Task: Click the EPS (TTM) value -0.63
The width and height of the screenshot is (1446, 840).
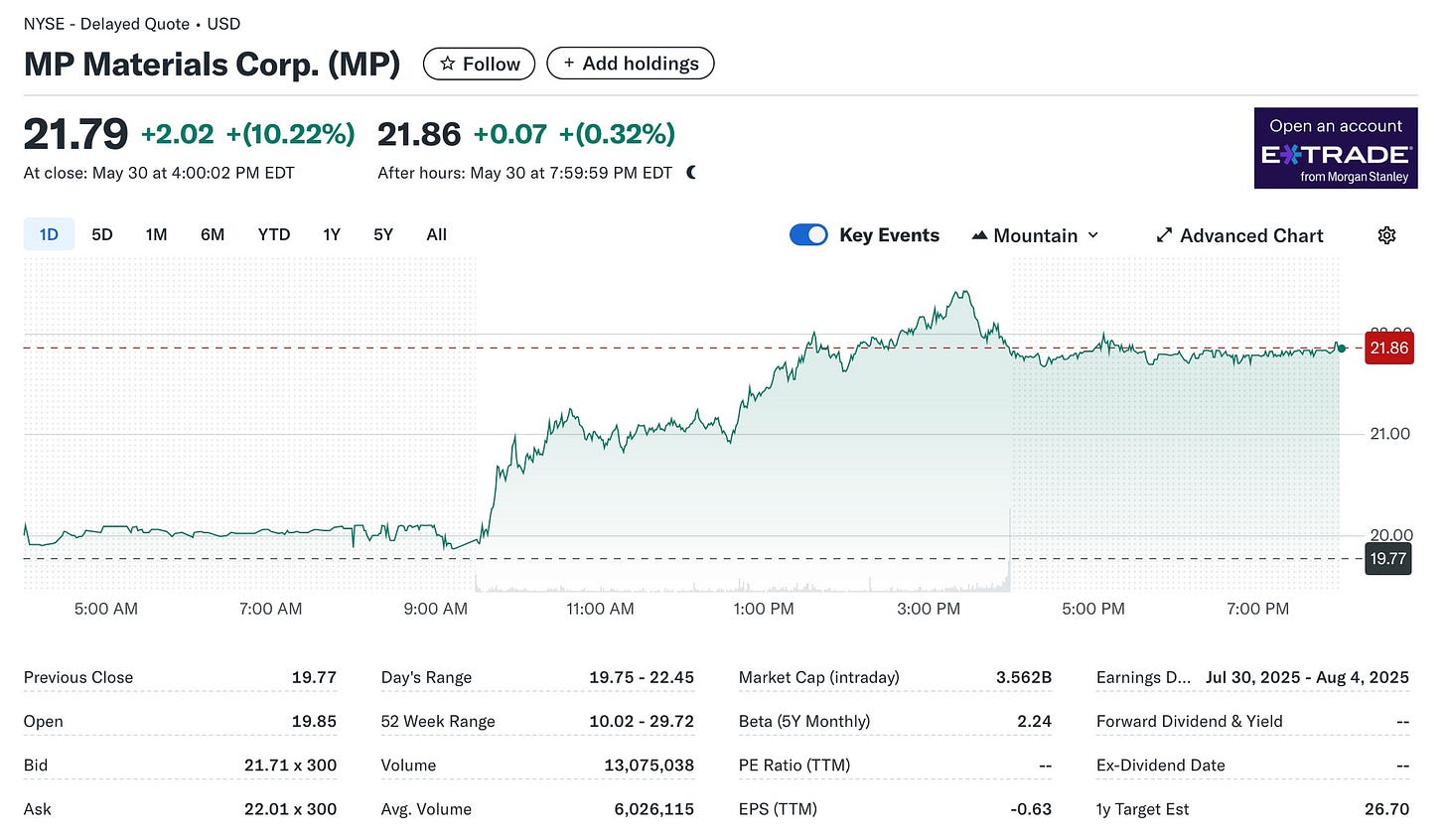Action: click(x=1031, y=808)
